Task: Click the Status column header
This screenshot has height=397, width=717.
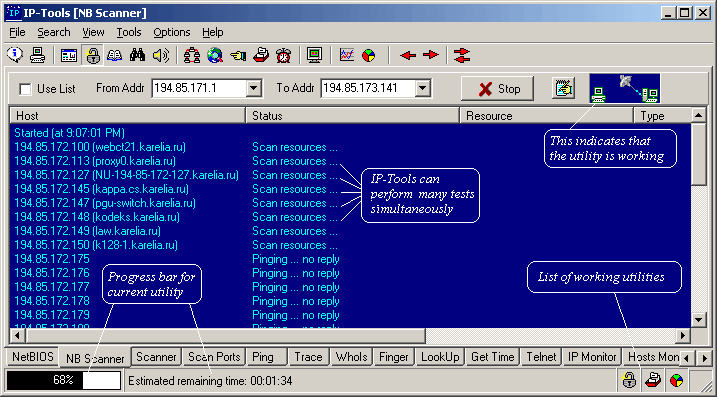Action: coord(352,116)
